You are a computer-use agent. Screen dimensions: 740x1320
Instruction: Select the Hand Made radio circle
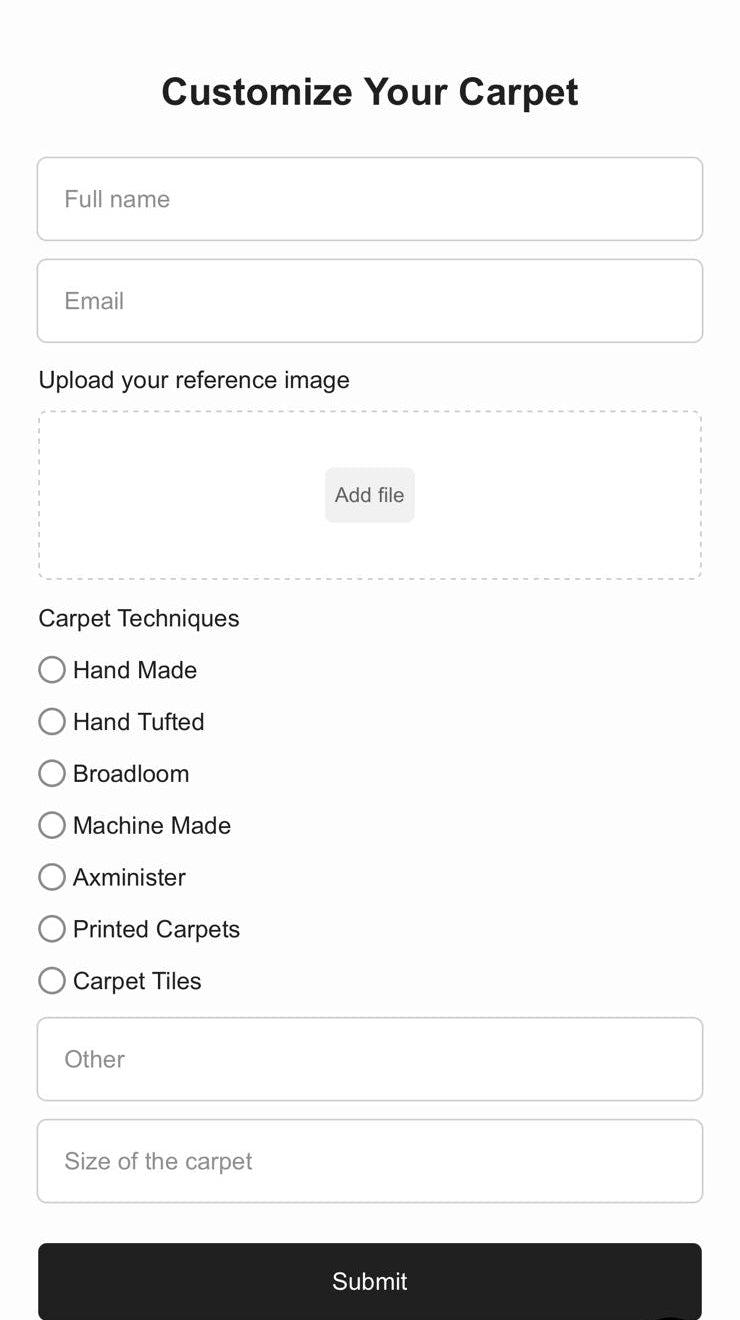point(52,670)
